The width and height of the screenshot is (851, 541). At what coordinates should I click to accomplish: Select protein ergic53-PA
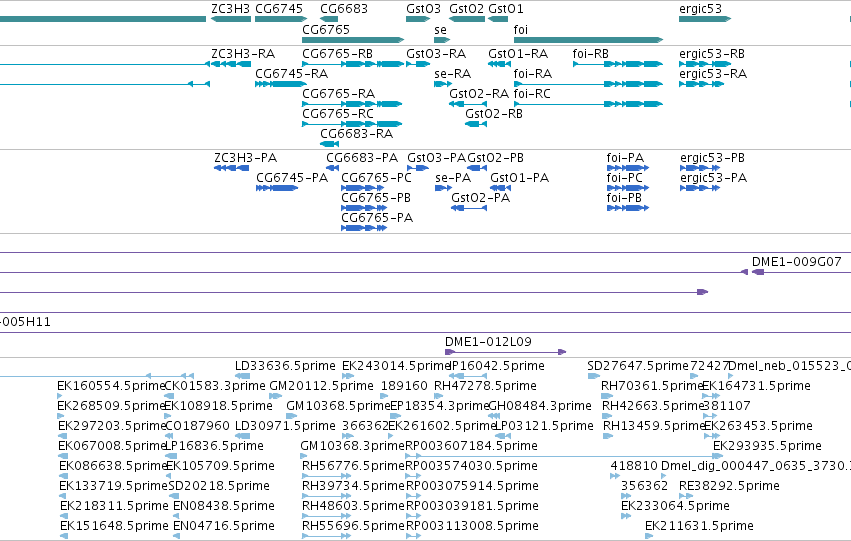[x=714, y=178]
